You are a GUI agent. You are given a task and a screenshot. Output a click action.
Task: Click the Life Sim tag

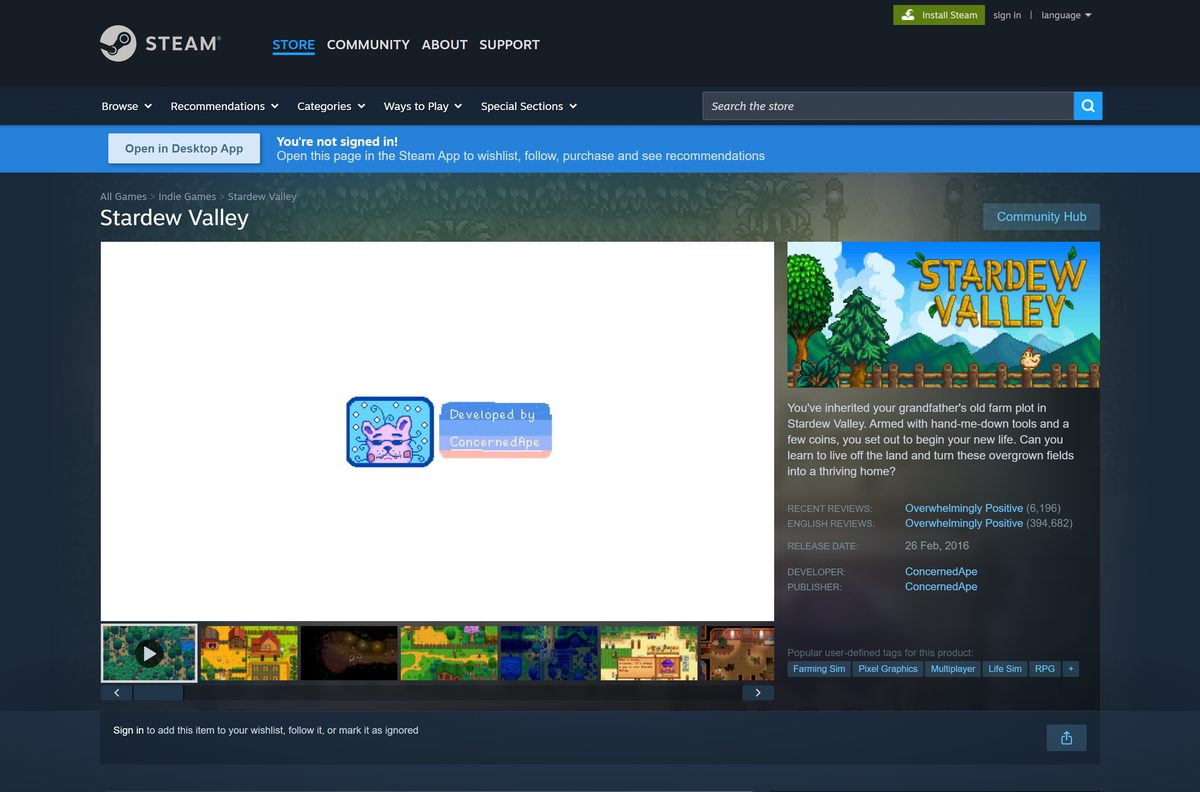tap(1005, 669)
